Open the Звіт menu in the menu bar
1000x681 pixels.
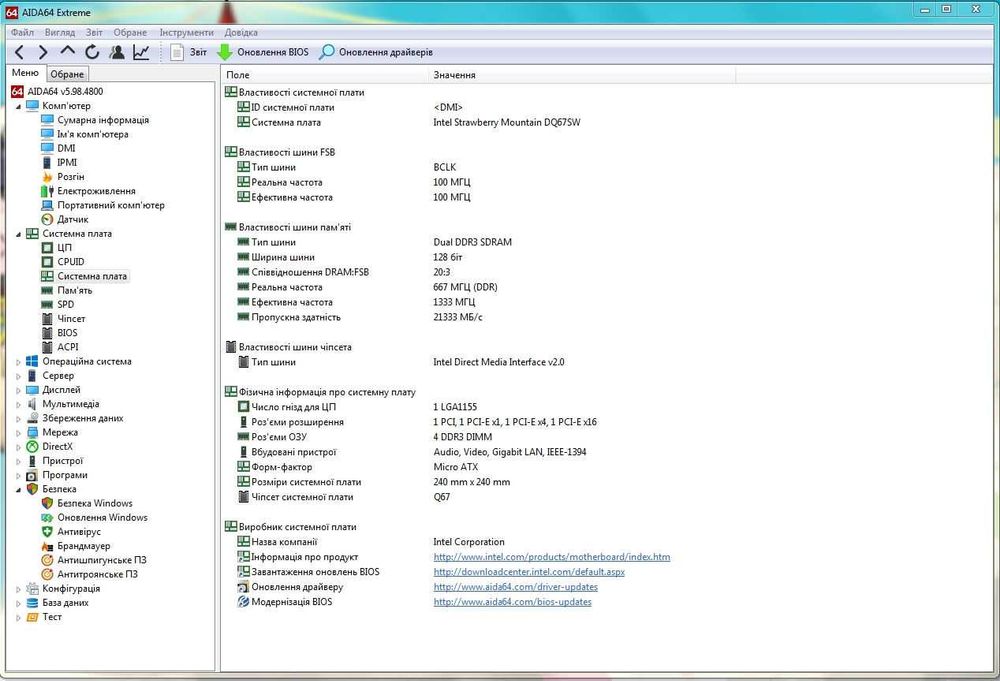click(x=94, y=33)
